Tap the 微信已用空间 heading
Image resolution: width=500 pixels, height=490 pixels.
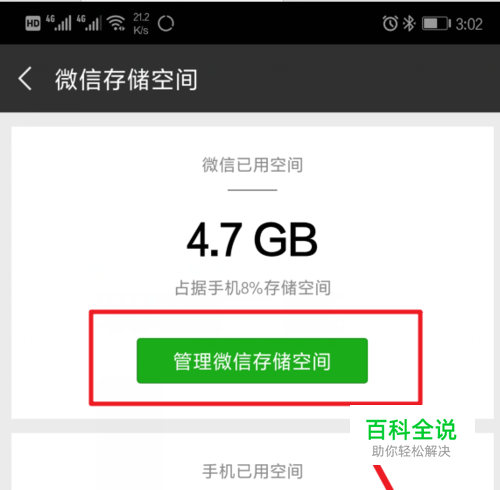252,165
